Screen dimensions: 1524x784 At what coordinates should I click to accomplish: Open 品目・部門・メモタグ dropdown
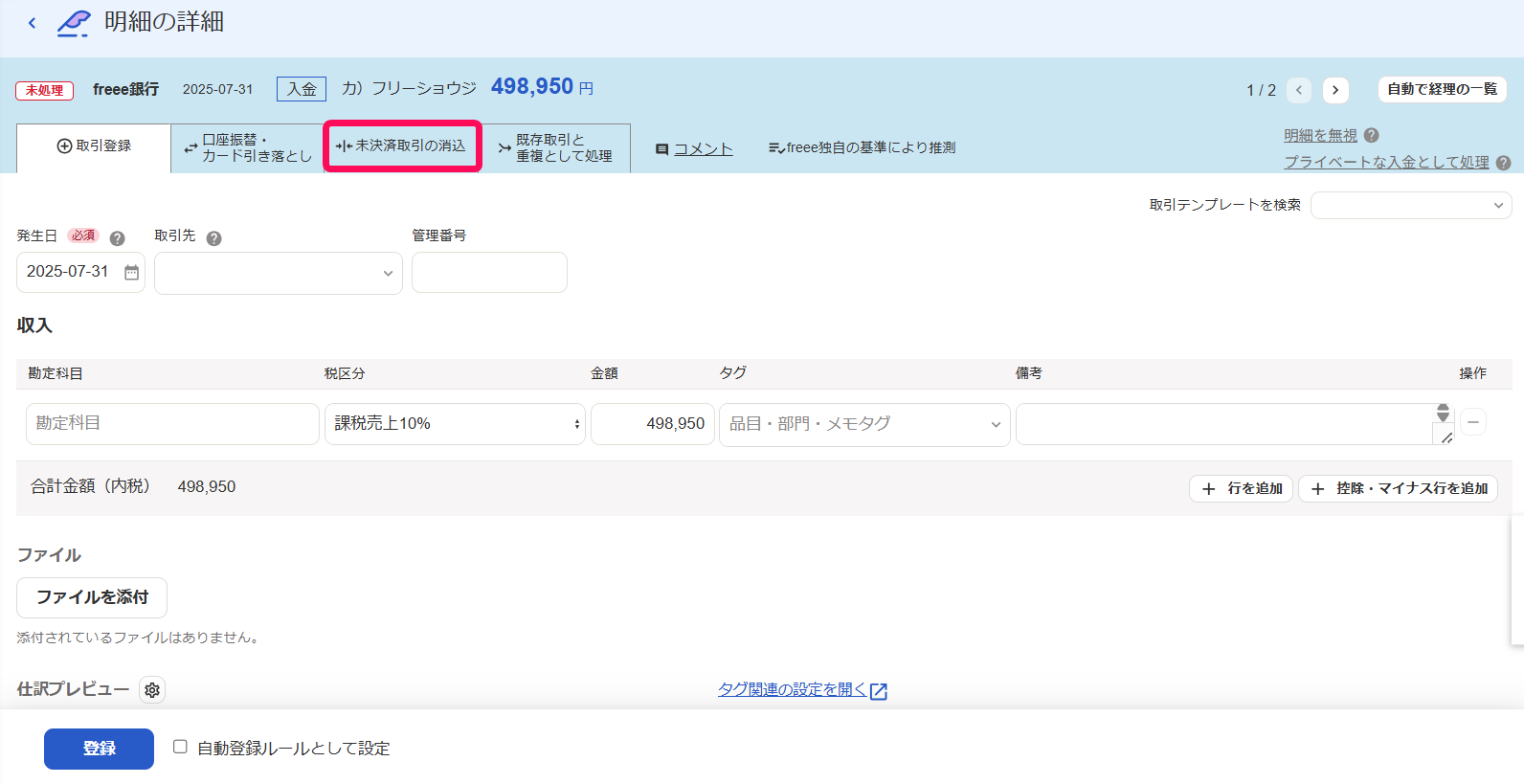click(864, 424)
